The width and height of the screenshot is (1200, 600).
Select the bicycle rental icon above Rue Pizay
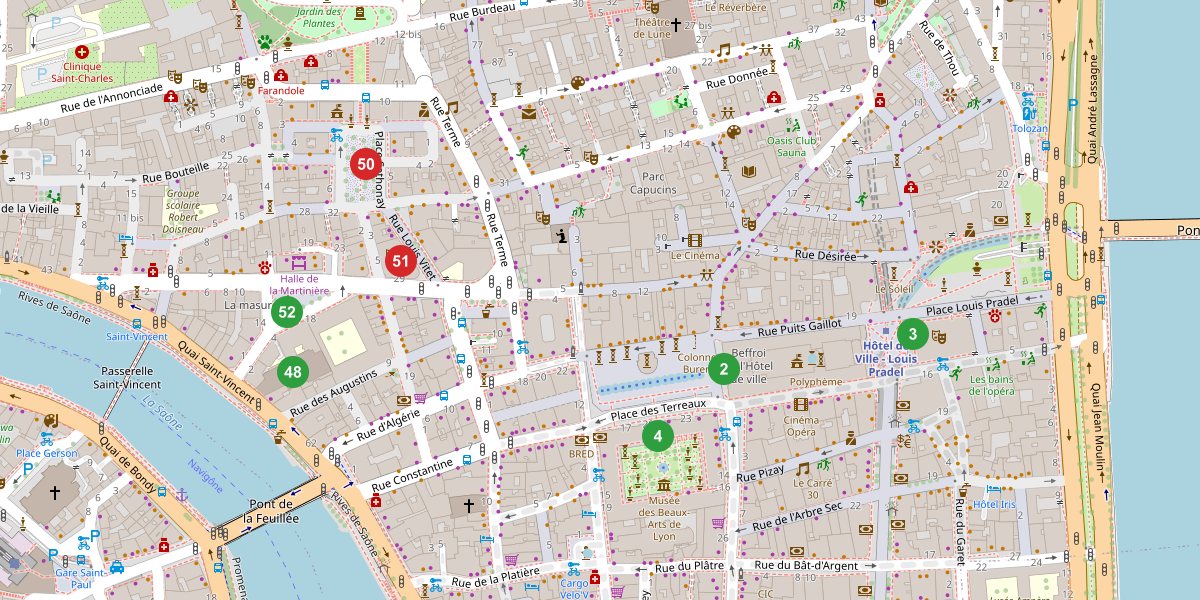coord(724,434)
